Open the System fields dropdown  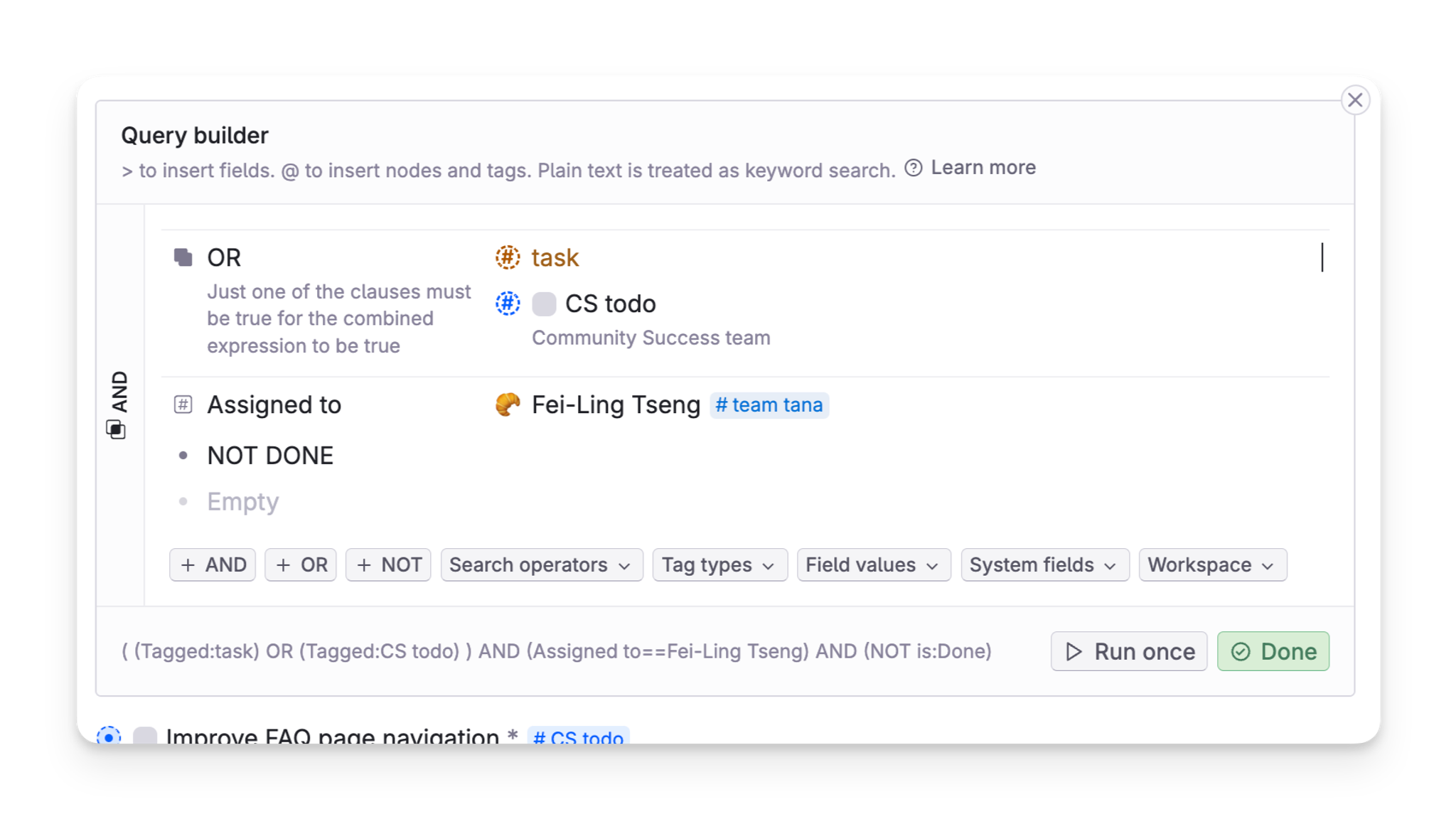point(1044,564)
